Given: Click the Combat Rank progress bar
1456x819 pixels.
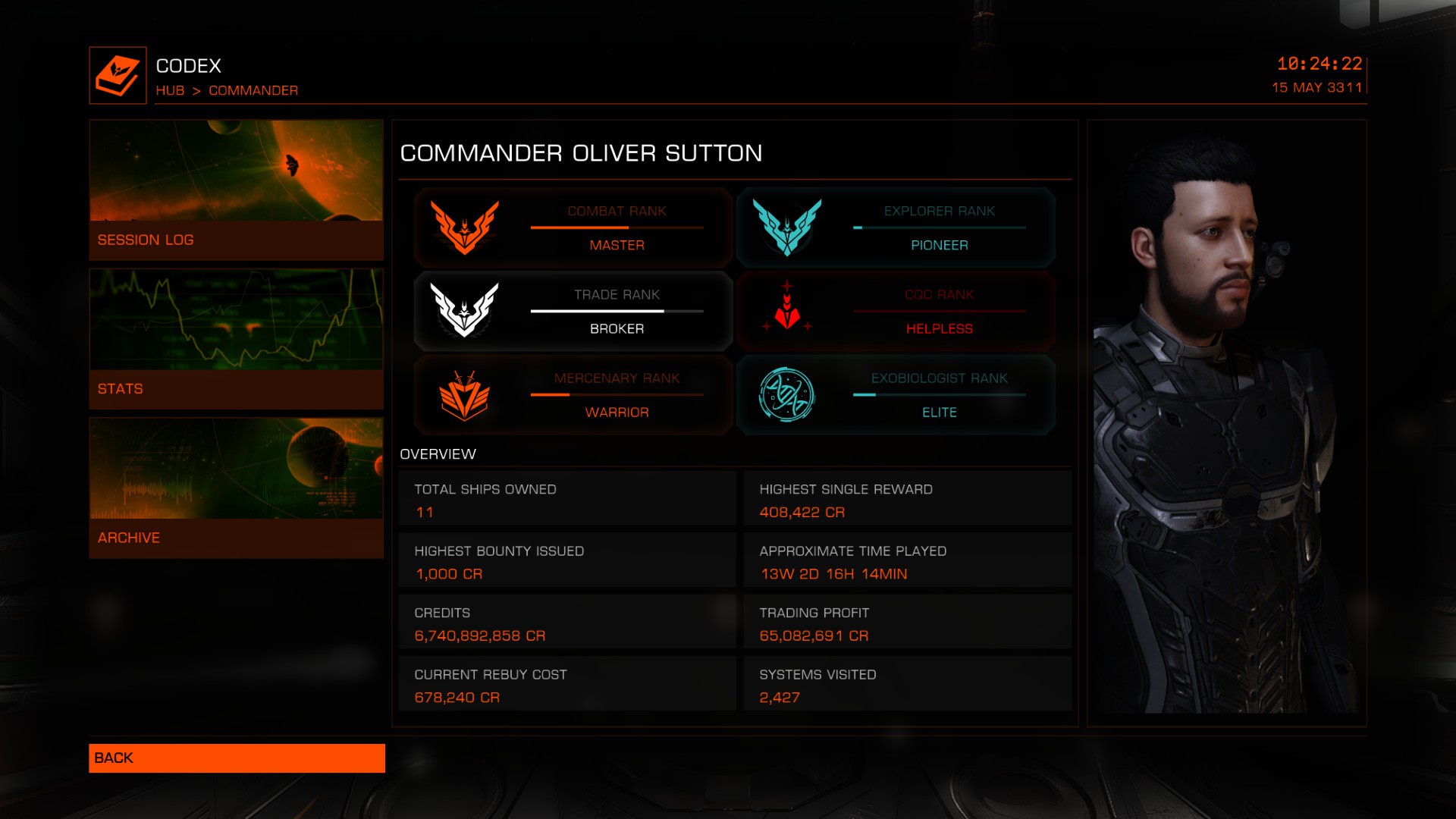Looking at the screenshot, I should (617, 227).
